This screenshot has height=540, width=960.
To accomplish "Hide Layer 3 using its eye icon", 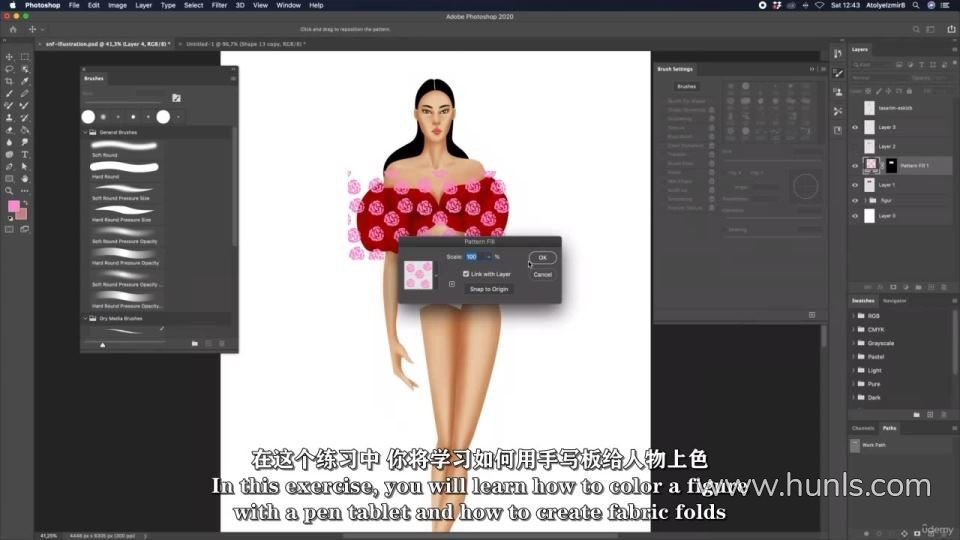I will tap(854, 127).
